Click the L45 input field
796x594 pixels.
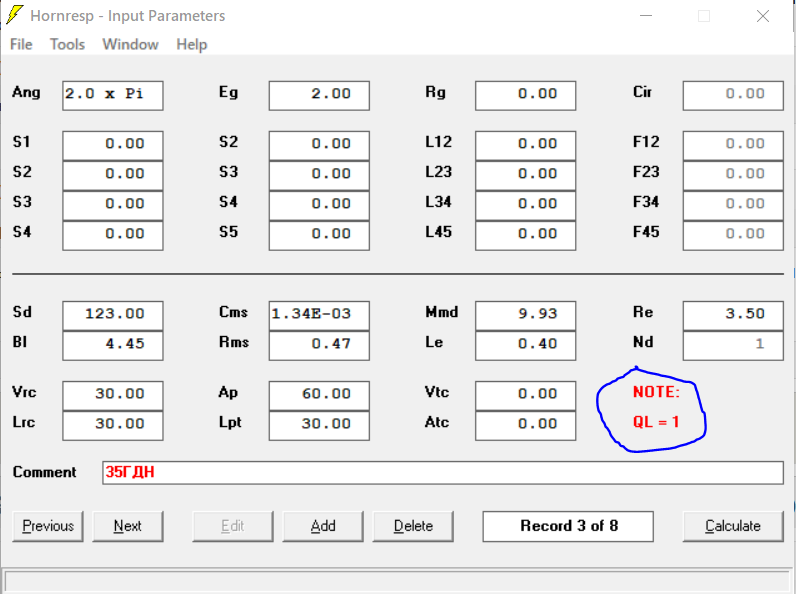click(x=525, y=236)
